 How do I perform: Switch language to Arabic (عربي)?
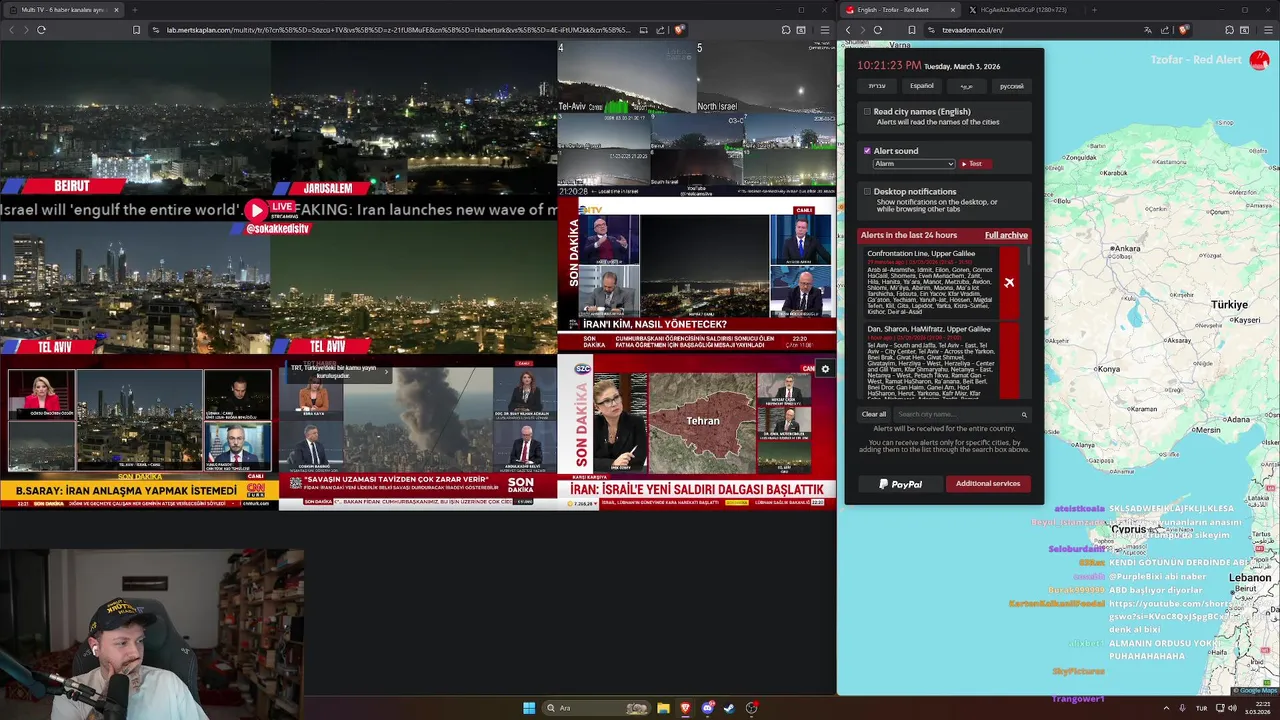point(967,86)
